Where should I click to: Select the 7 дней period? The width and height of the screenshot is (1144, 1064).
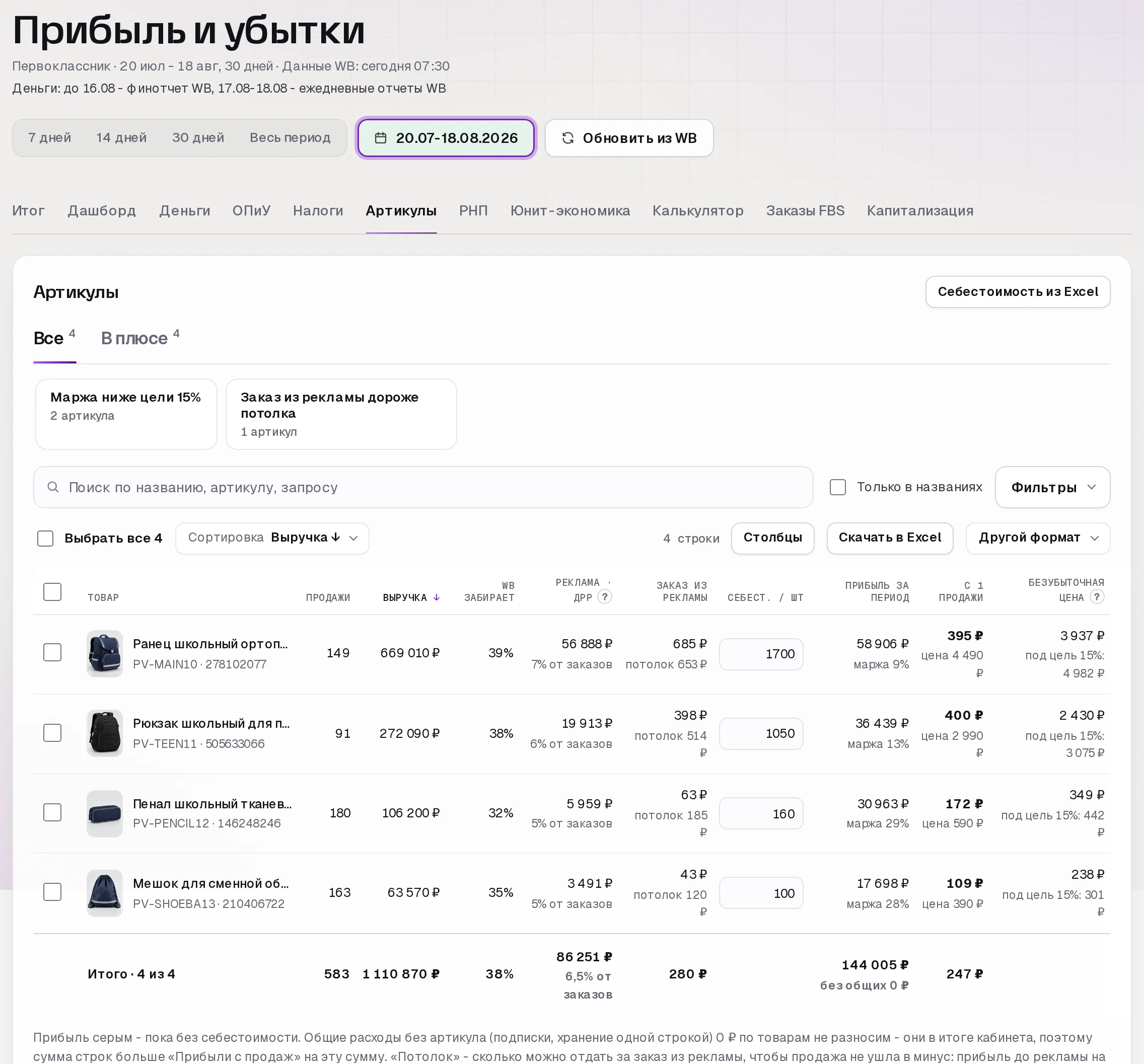pyautogui.click(x=49, y=138)
